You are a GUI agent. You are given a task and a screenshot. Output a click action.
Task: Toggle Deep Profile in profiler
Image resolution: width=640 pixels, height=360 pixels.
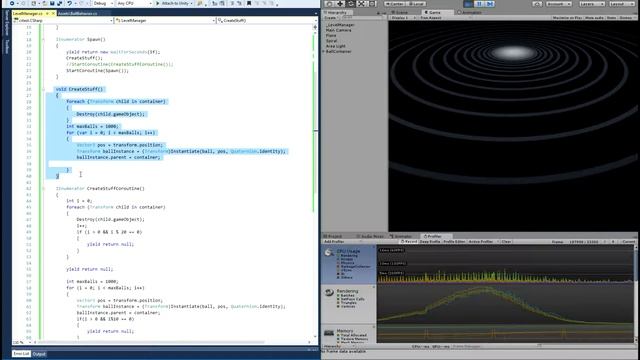(x=430, y=242)
